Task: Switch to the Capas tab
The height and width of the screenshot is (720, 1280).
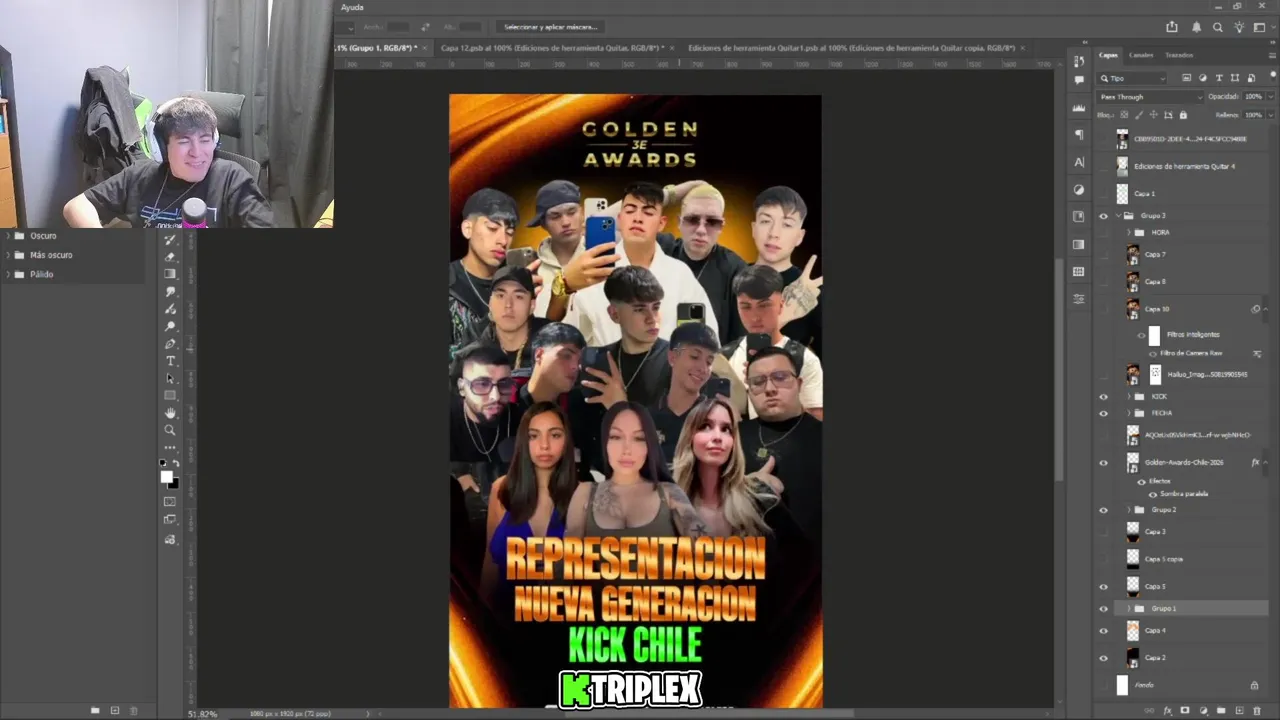Action: 1108,55
